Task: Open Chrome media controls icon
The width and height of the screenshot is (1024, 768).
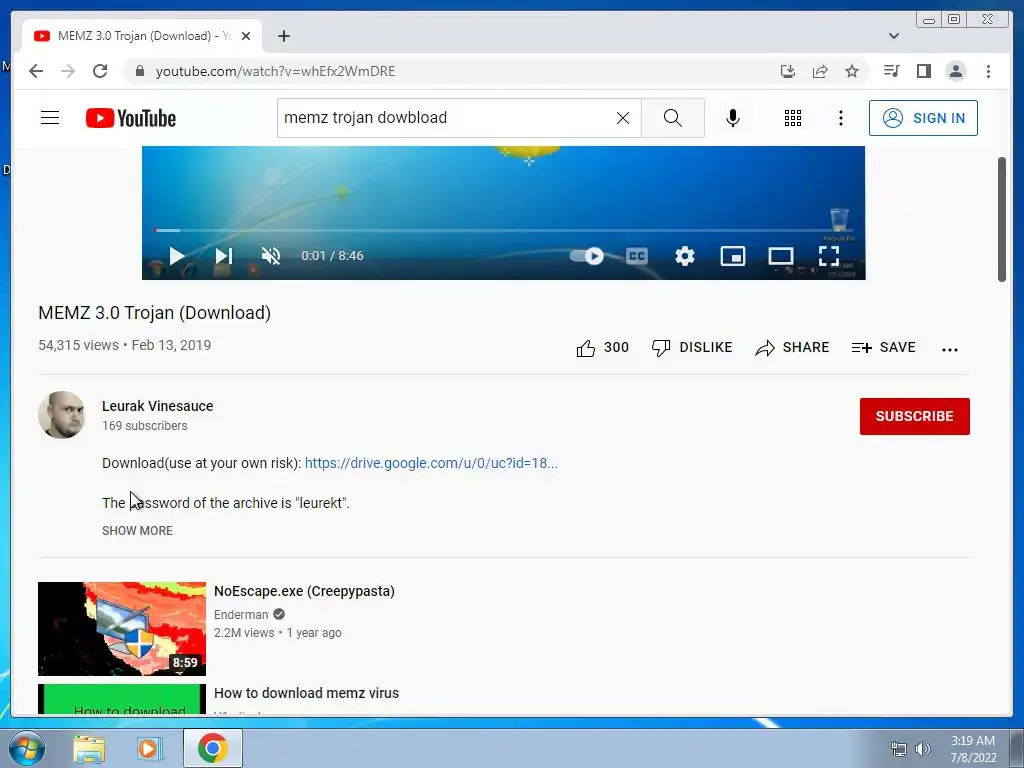Action: pos(891,71)
